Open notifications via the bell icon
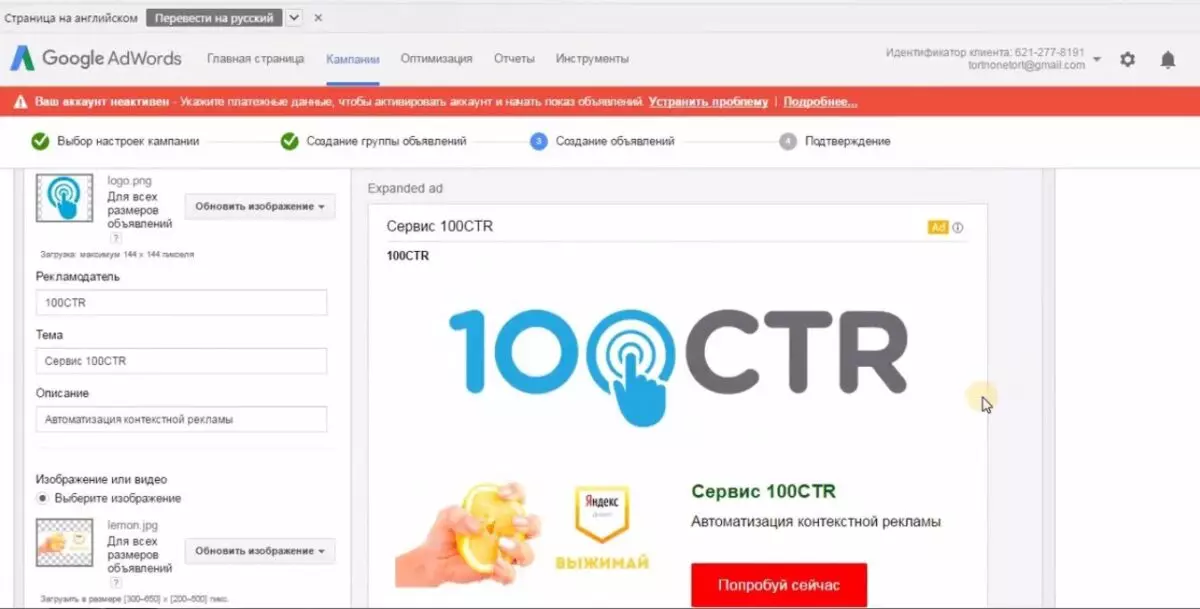This screenshot has height=609, width=1200. (1167, 59)
